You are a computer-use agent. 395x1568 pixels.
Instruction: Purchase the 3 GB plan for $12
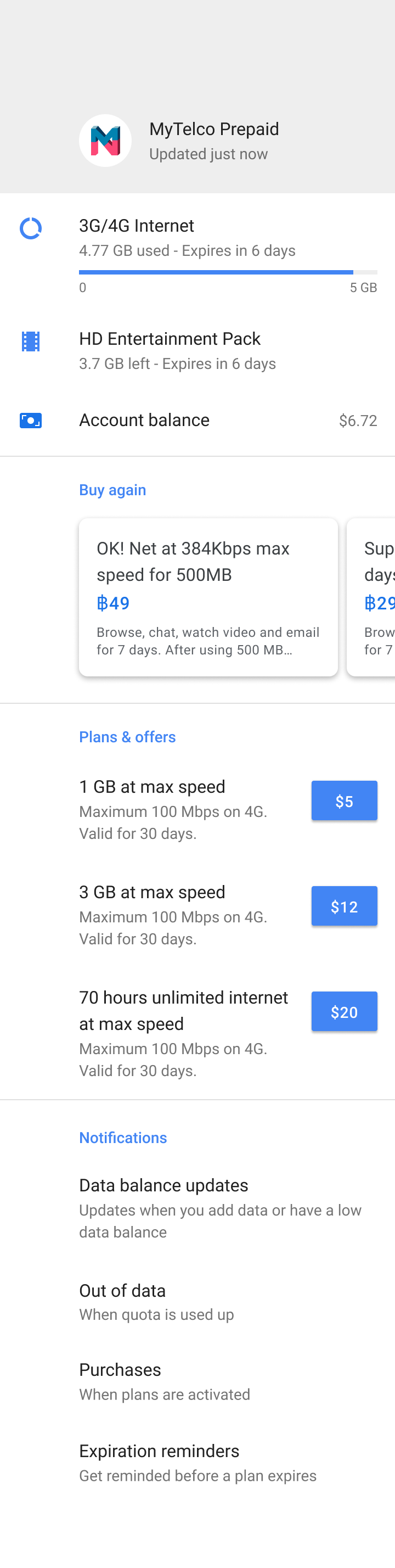click(x=344, y=906)
